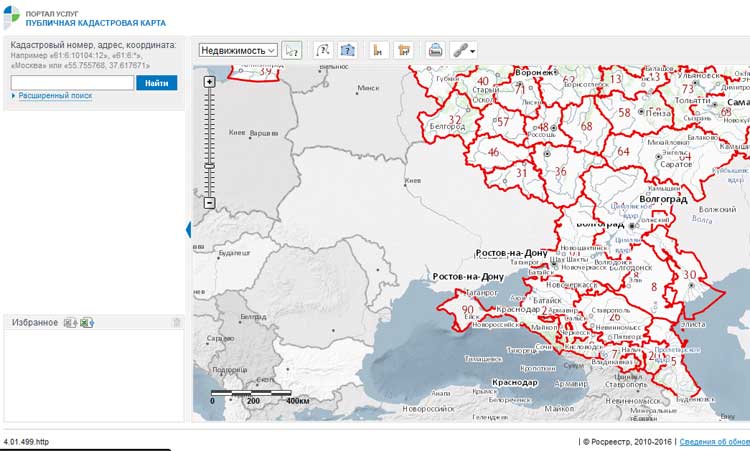Click the green Excel export icon in Избранное
Screen dimensions: 750x451
click(x=87, y=323)
